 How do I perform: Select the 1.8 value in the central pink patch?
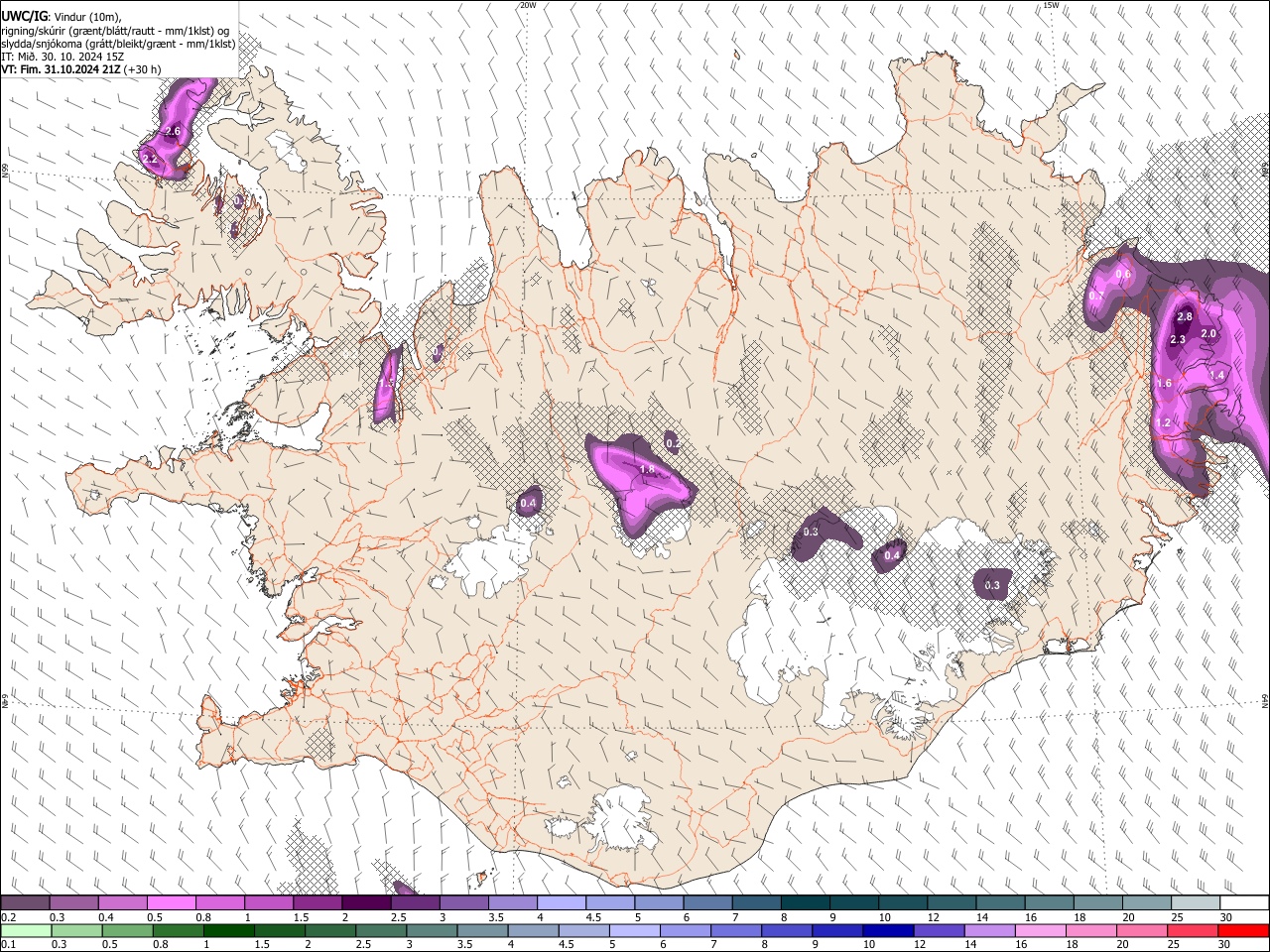pyautogui.click(x=648, y=469)
